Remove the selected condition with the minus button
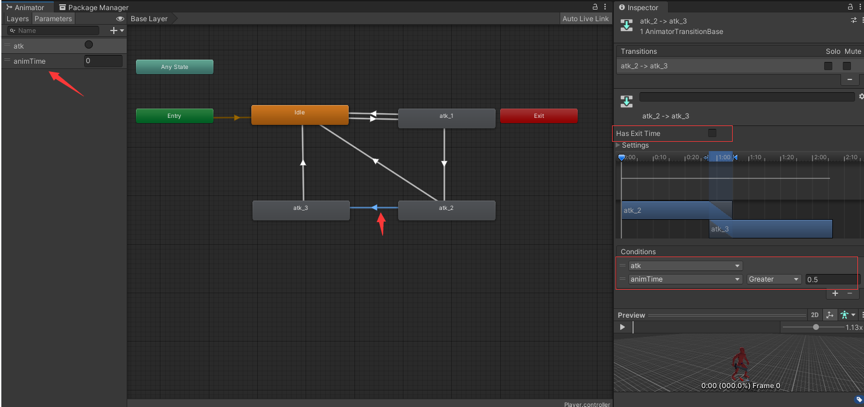Screen dimensions: 864x407 tap(849, 294)
